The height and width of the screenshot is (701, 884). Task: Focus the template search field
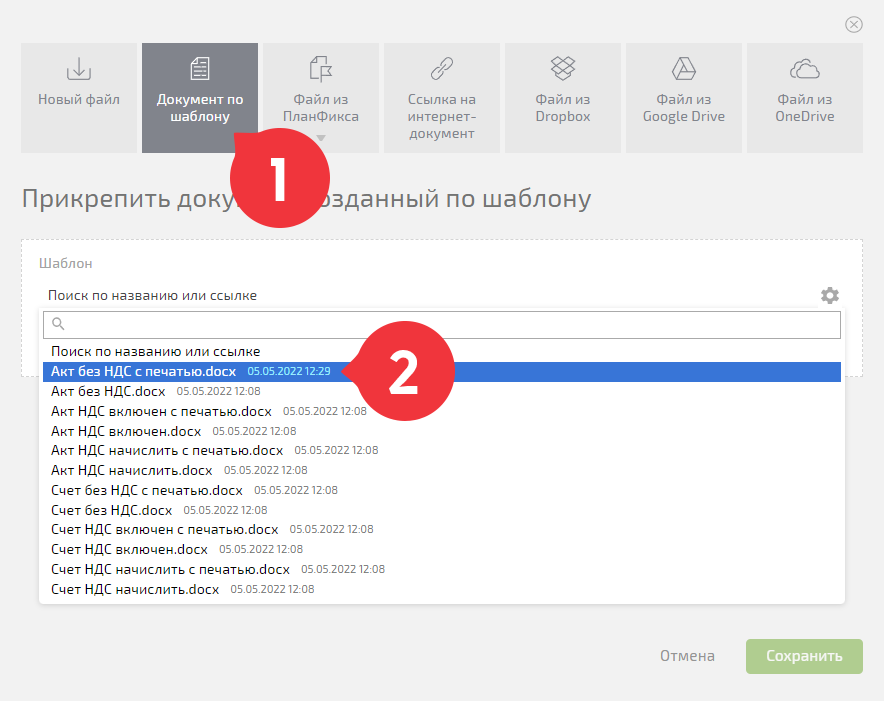click(441, 324)
